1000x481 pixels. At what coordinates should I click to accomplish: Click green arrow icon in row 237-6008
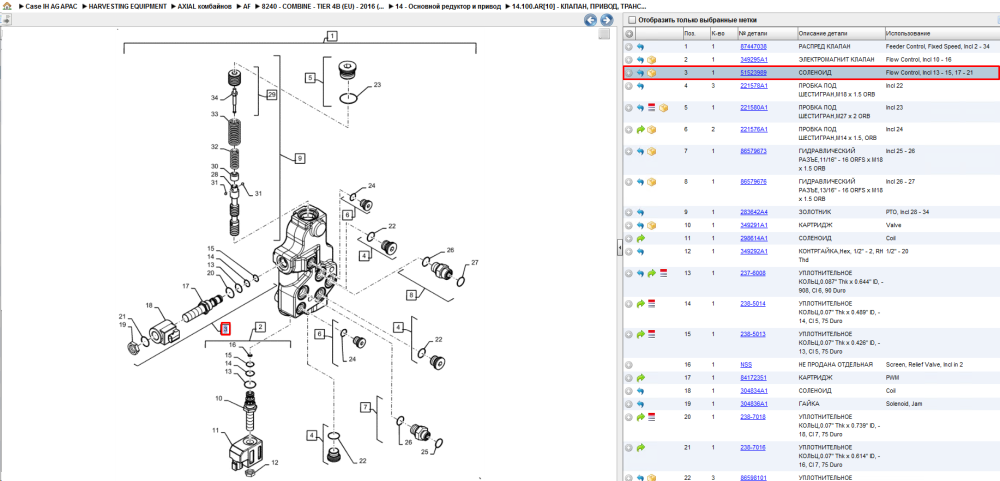click(652, 273)
